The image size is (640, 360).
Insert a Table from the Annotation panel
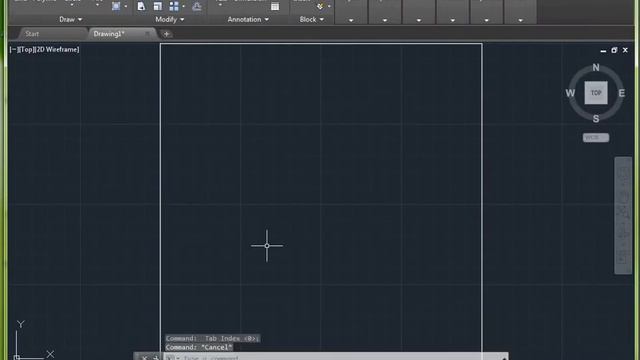[275, 6]
